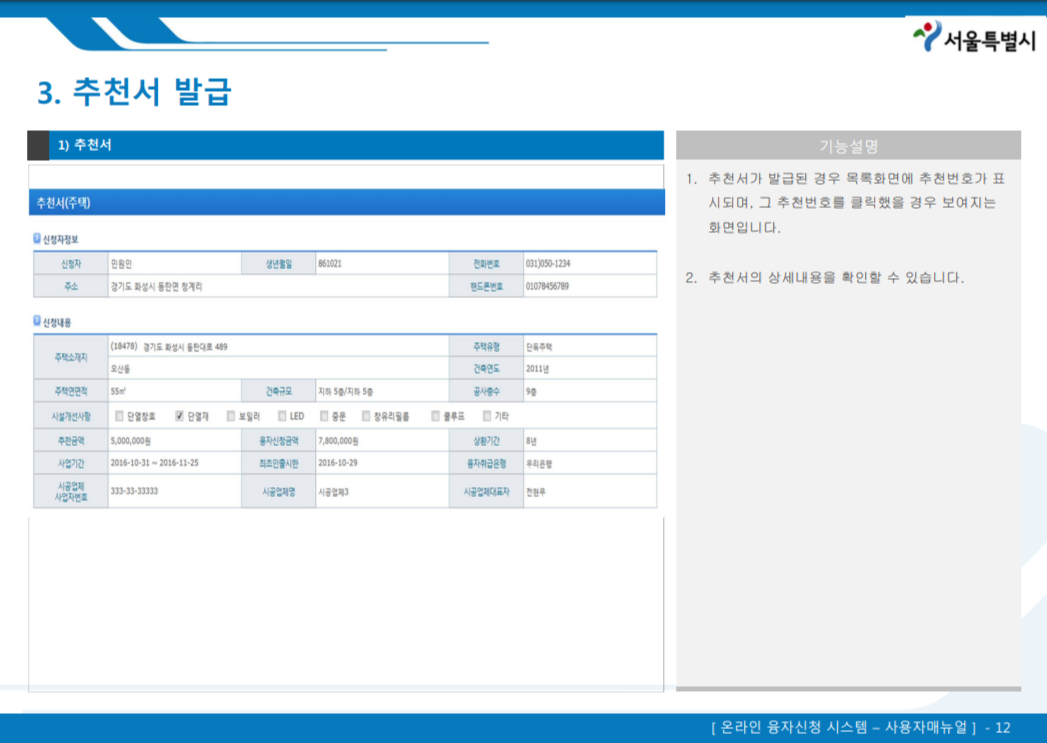This screenshot has width=1047, height=743.
Task: Uncheck the 단열재 checkbox
Action: [x=179, y=414]
